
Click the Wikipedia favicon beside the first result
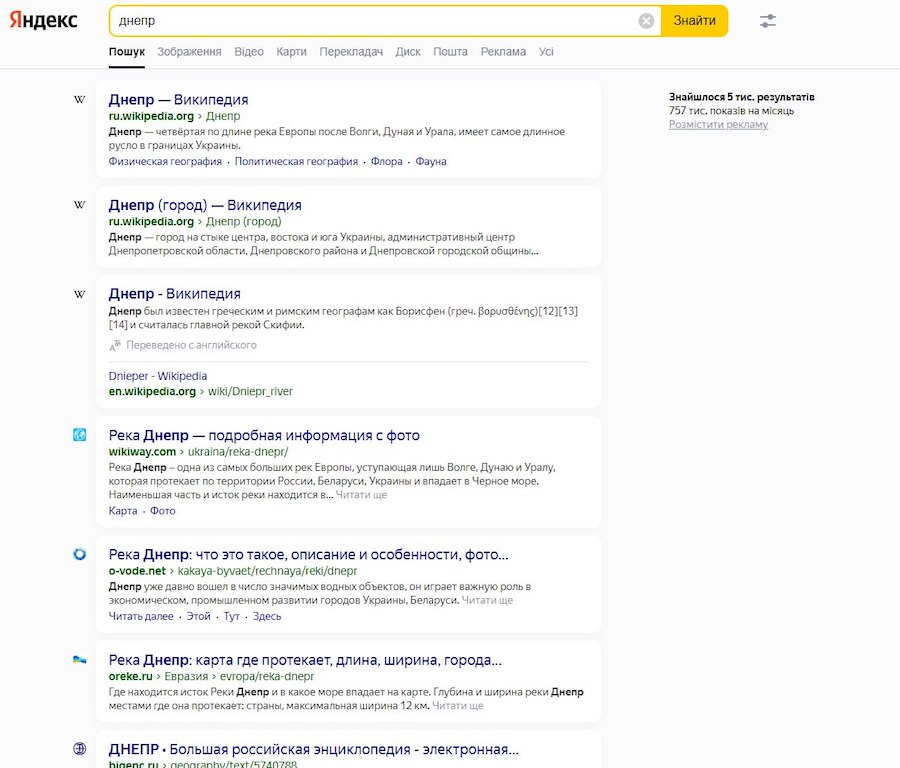[80, 100]
